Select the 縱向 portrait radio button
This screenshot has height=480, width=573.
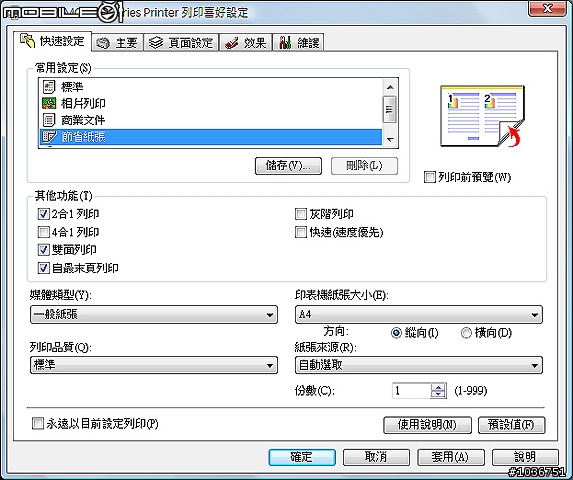point(396,333)
